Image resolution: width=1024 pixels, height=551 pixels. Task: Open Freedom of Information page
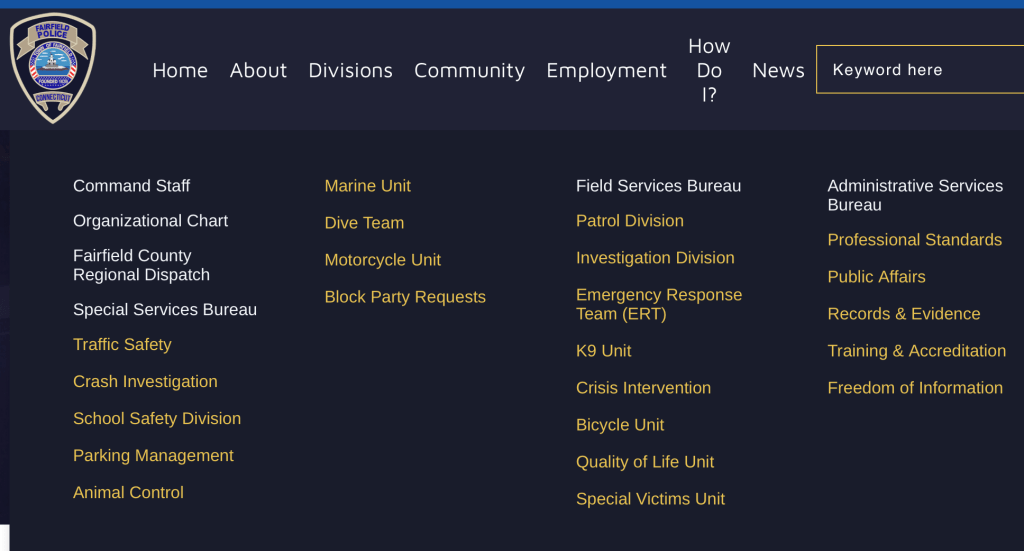(x=914, y=388)
